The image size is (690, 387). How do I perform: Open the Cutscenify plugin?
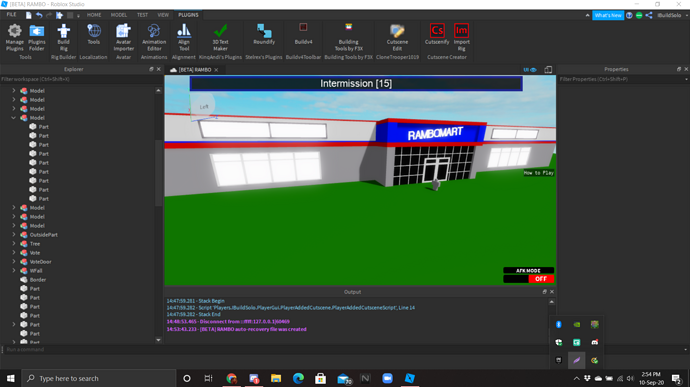click(437, 34)
